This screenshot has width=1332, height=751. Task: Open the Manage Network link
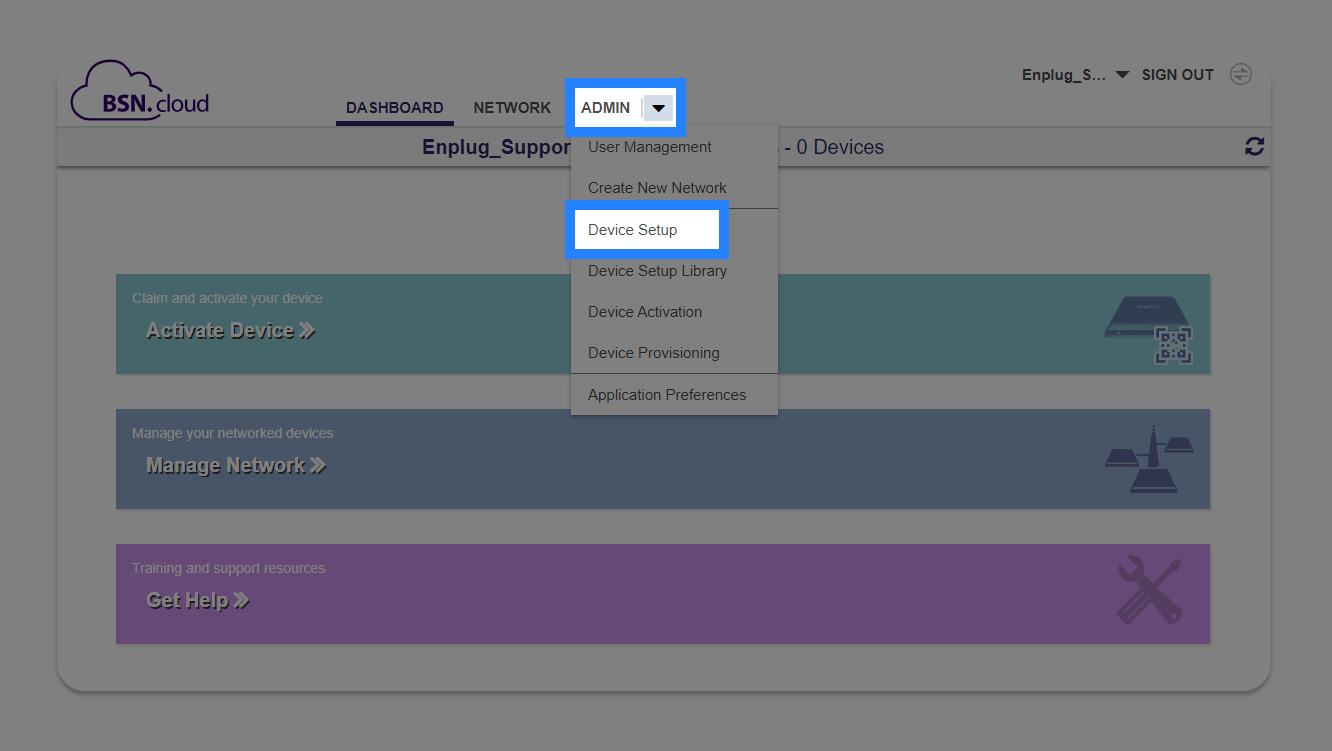pos(228,464)
